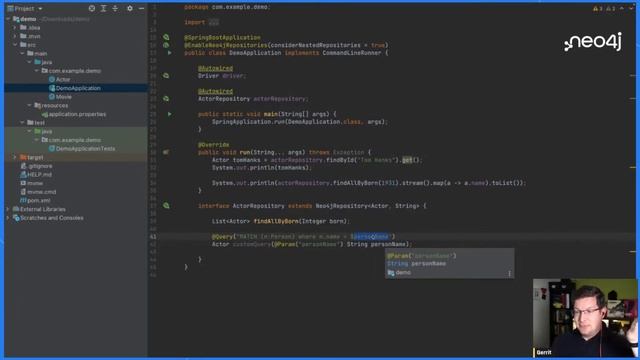Open more options in the parameter popup

(509, 273)
